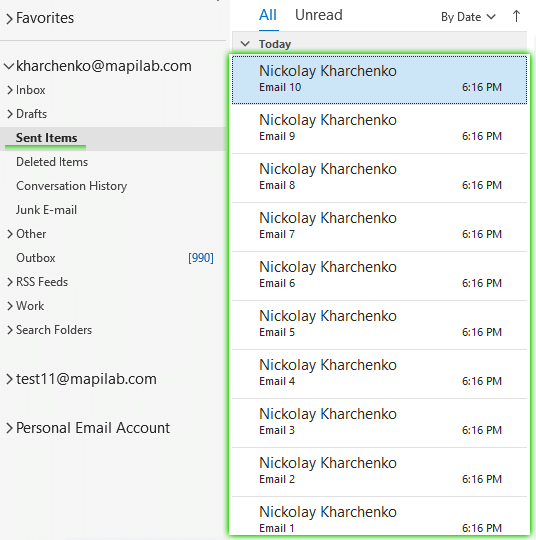This screenshot has width=536, height=540.
Task: Open the Outbox folder
Action: [36, 258]
